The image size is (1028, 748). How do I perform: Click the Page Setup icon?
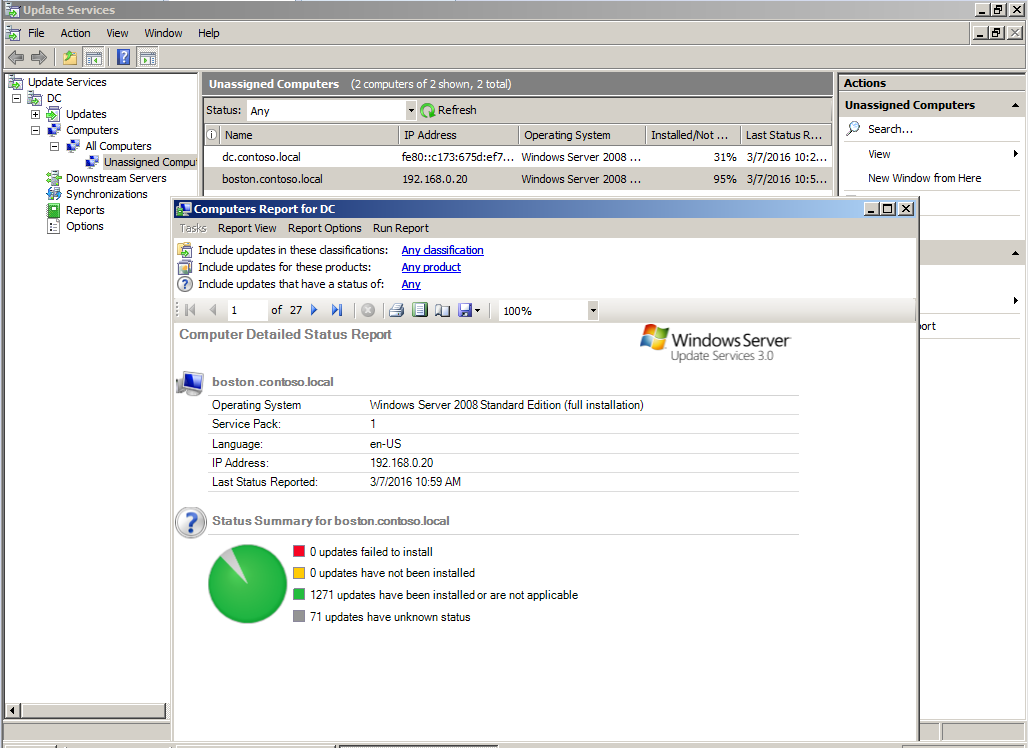(443, 310)
